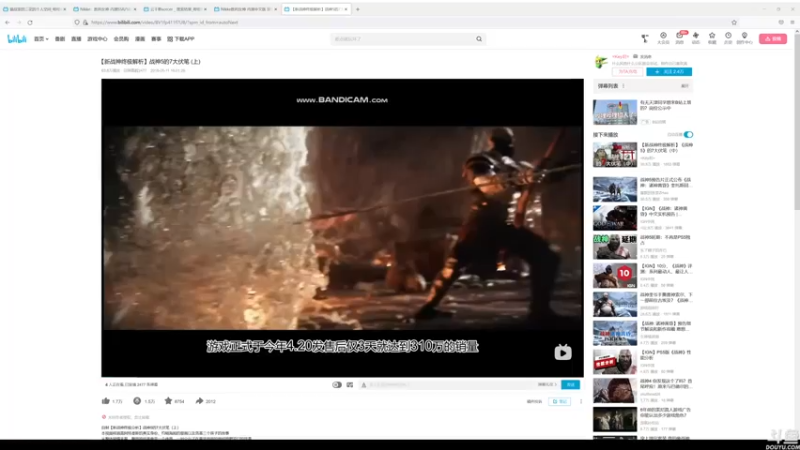Image resolution: width=800 pixels, height=450 pixels.
Task: Go to the 漫画 section
Action: click(140, 39)
